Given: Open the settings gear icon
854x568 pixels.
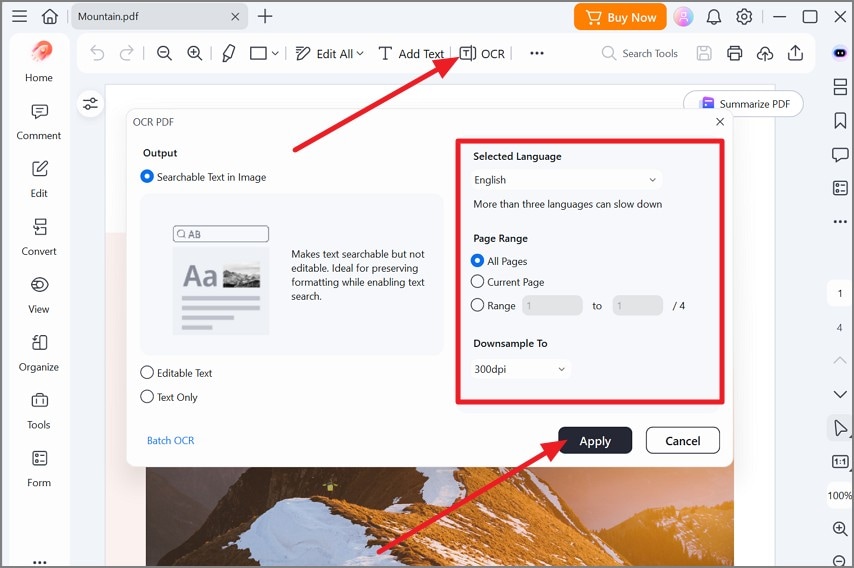Looking at the screenshot, I should point(744,17).
